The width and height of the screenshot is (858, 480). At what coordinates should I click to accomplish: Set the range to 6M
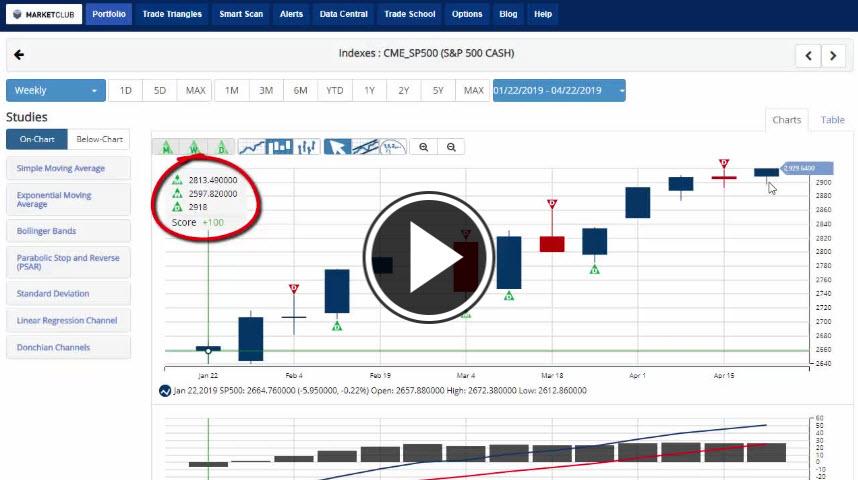[x=300, y=90]
